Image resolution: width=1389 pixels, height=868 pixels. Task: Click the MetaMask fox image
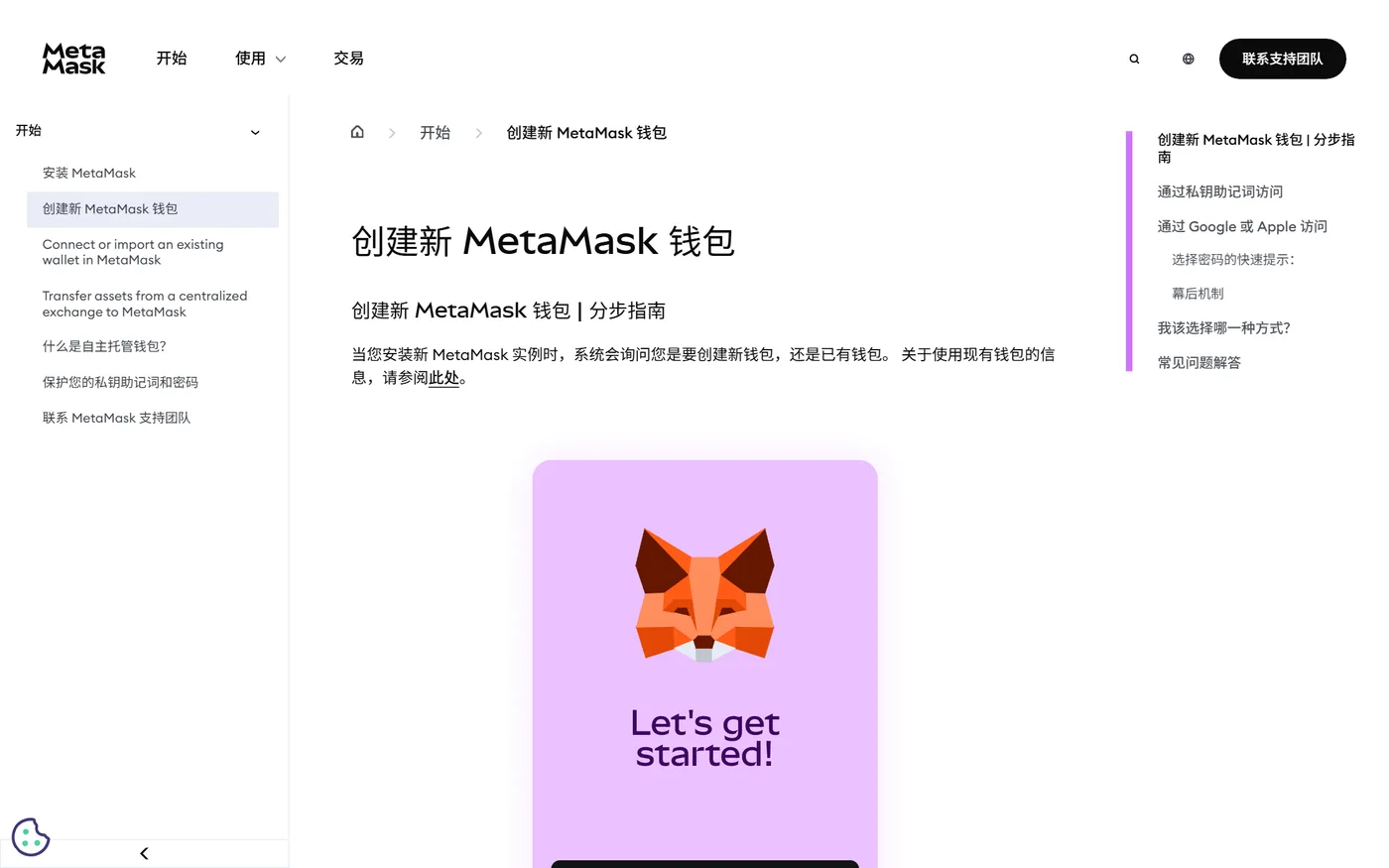click(x=704, y=594)
